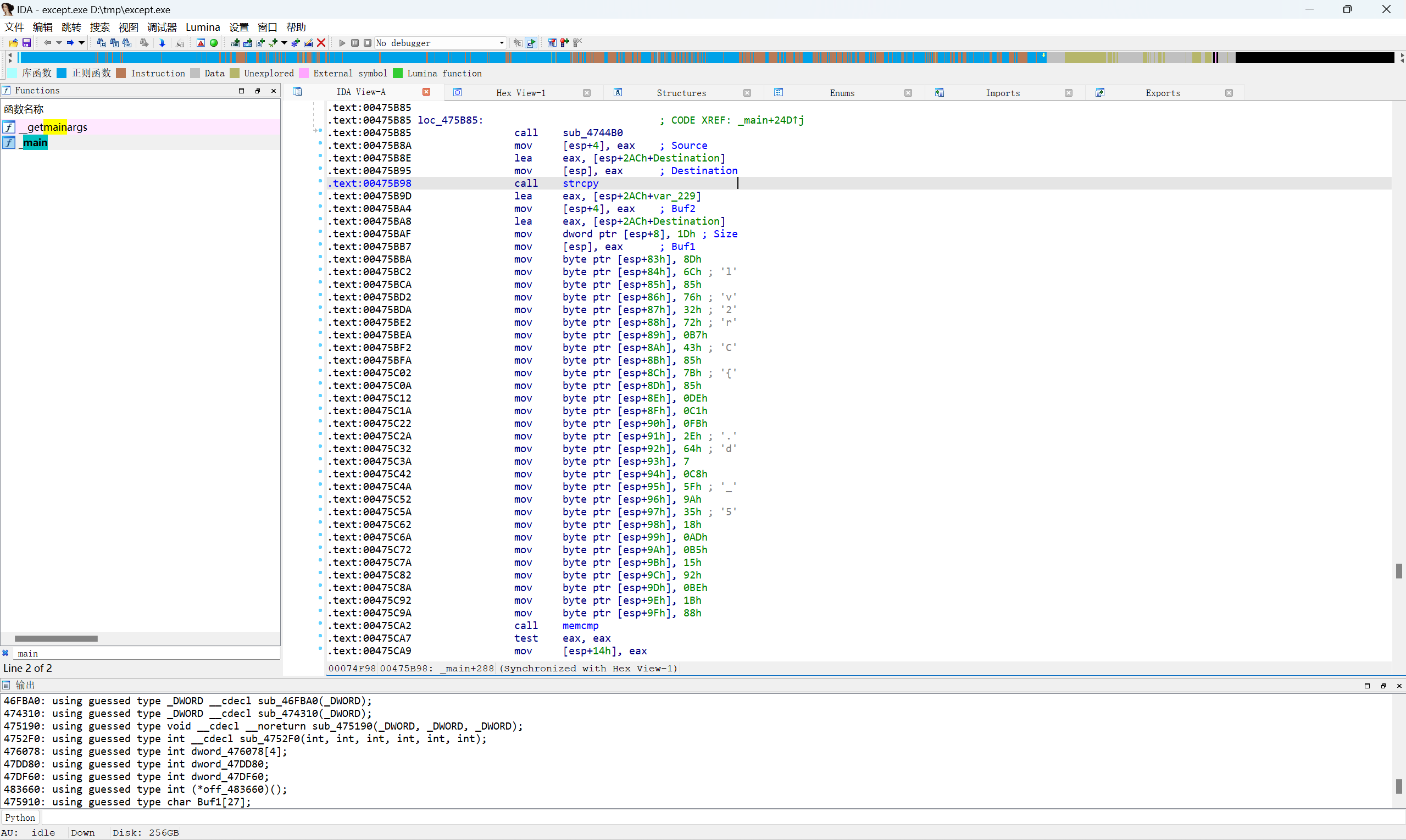This screenshot has width=1406, height=840.
Task: Select _main in the functions list
Action: 140,142
